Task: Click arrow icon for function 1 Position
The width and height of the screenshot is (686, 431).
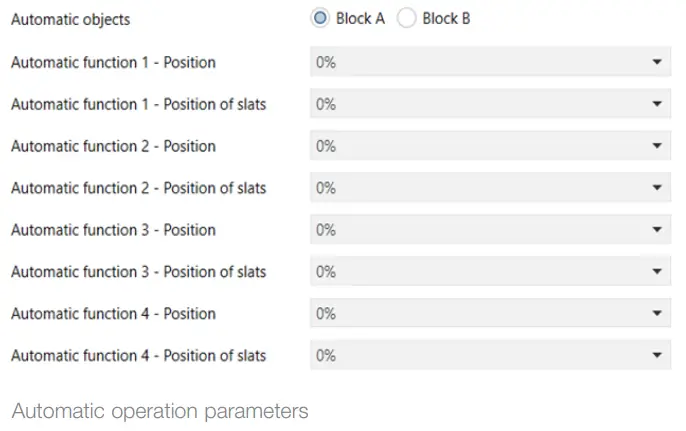Action: [657, 62]
